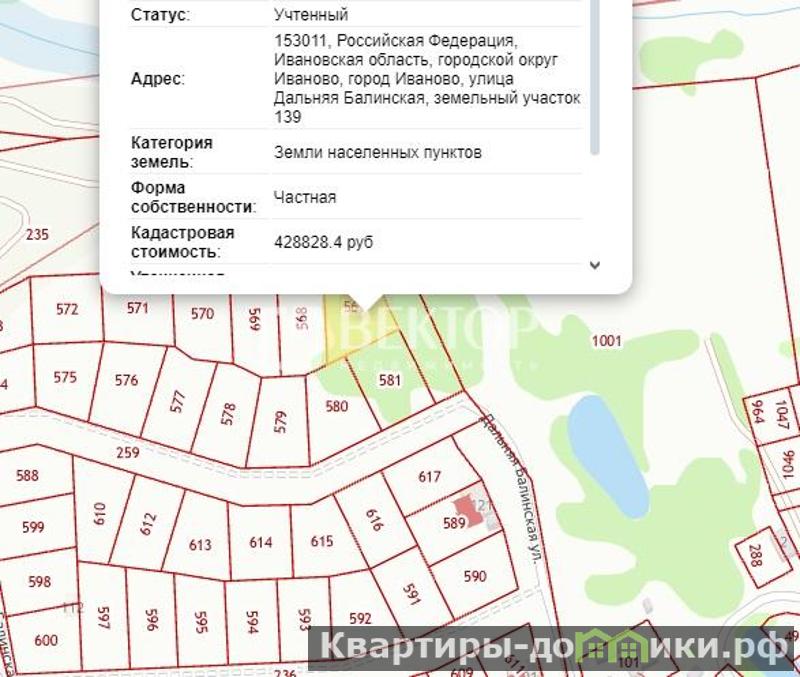
Task: Click the cadastral value 428828.4 руб
Action: pos(323,242)
